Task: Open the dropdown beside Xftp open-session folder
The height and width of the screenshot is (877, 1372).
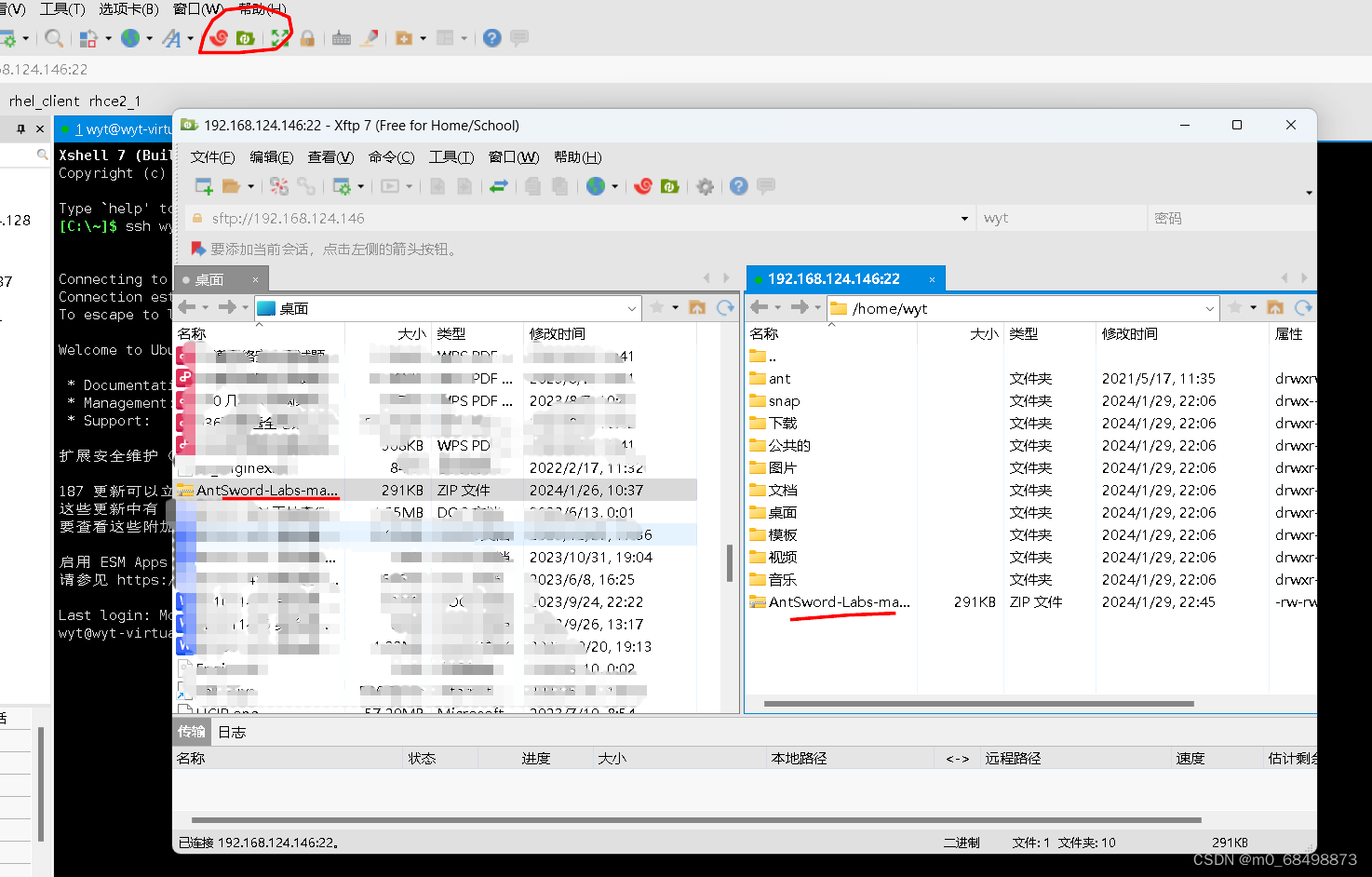Action: [250, 186]
